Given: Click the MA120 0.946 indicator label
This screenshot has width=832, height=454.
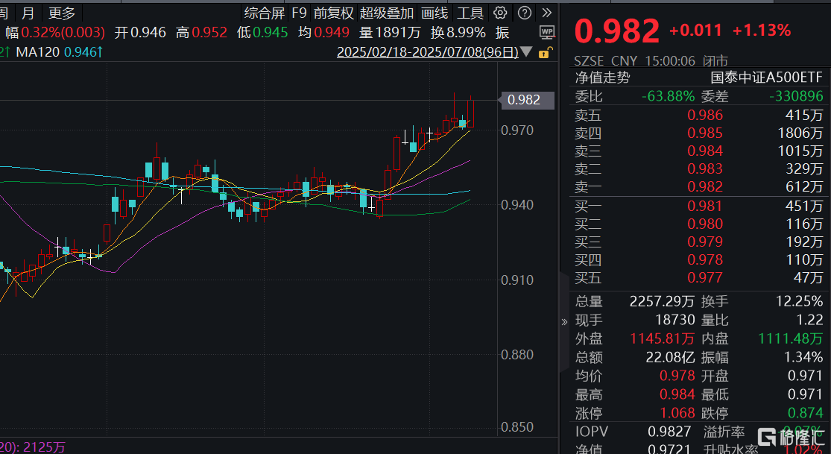Looking at the screenshot, I should 59,53.
